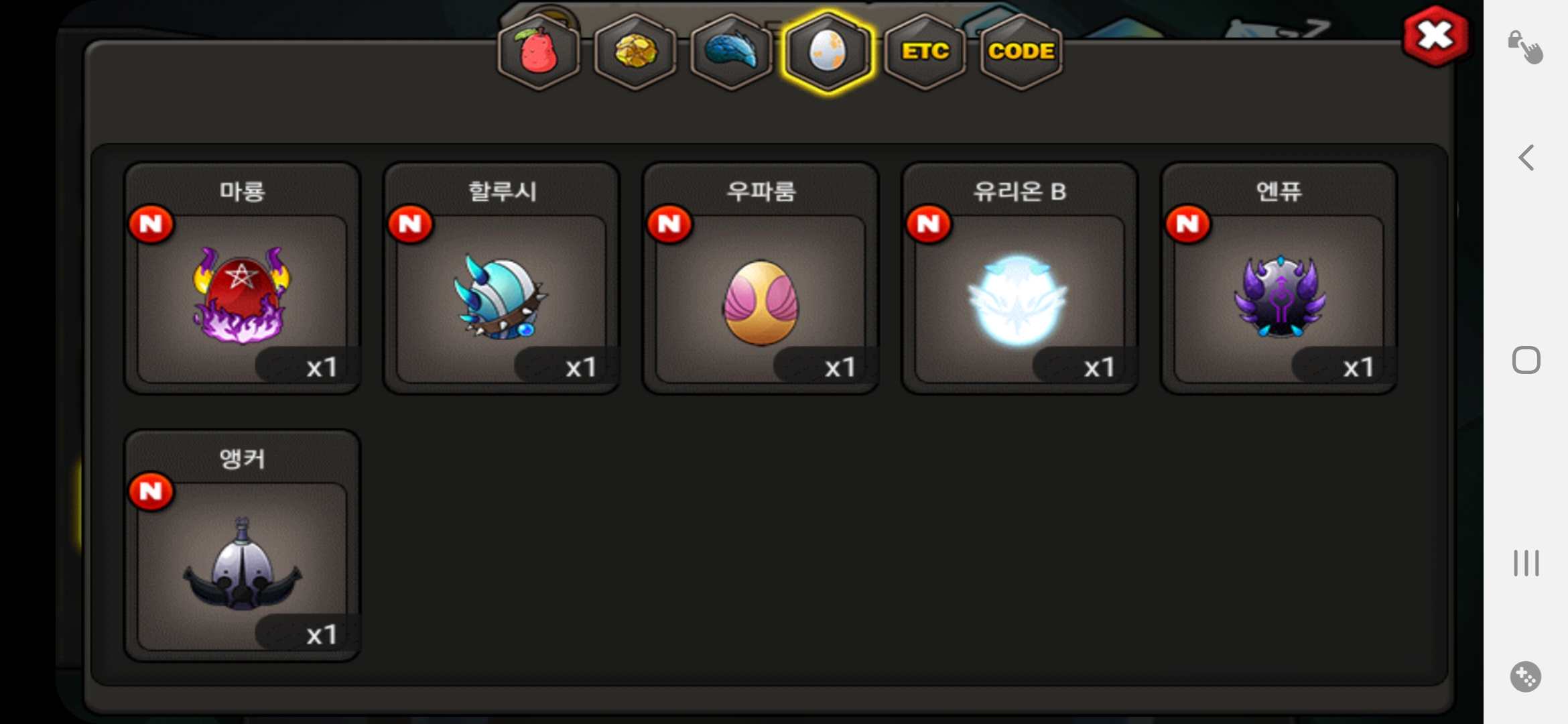Screen dimensions: 1568x724
Task: Choose the 우파룸 pink shell egg
Action: tap(761, 278)
